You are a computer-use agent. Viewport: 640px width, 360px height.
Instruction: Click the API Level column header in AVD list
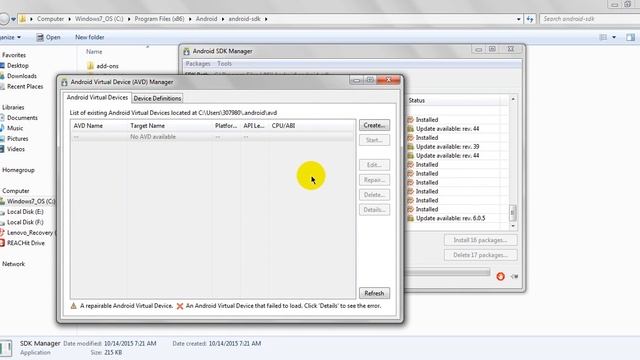254,126
